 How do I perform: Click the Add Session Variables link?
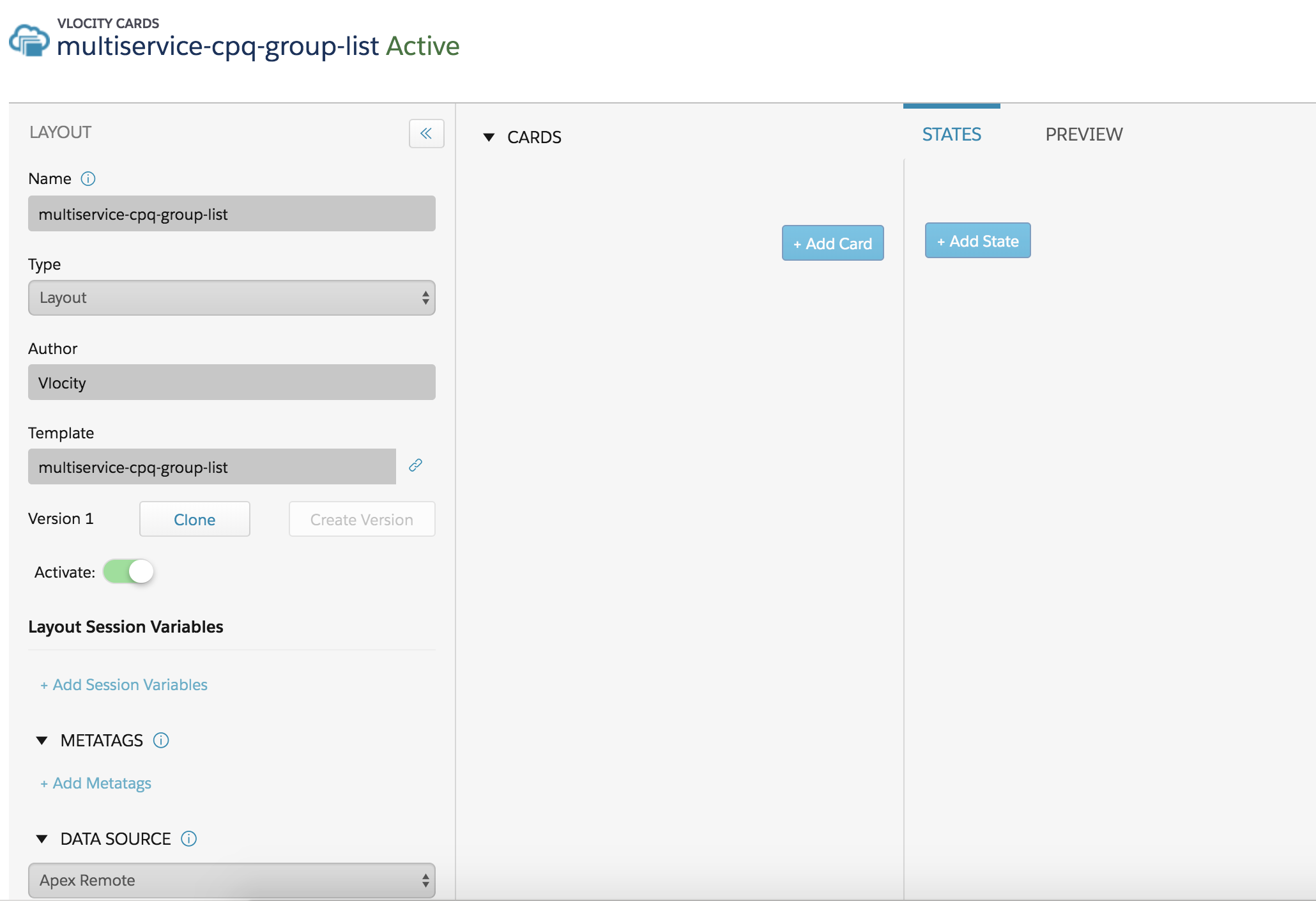124,685
